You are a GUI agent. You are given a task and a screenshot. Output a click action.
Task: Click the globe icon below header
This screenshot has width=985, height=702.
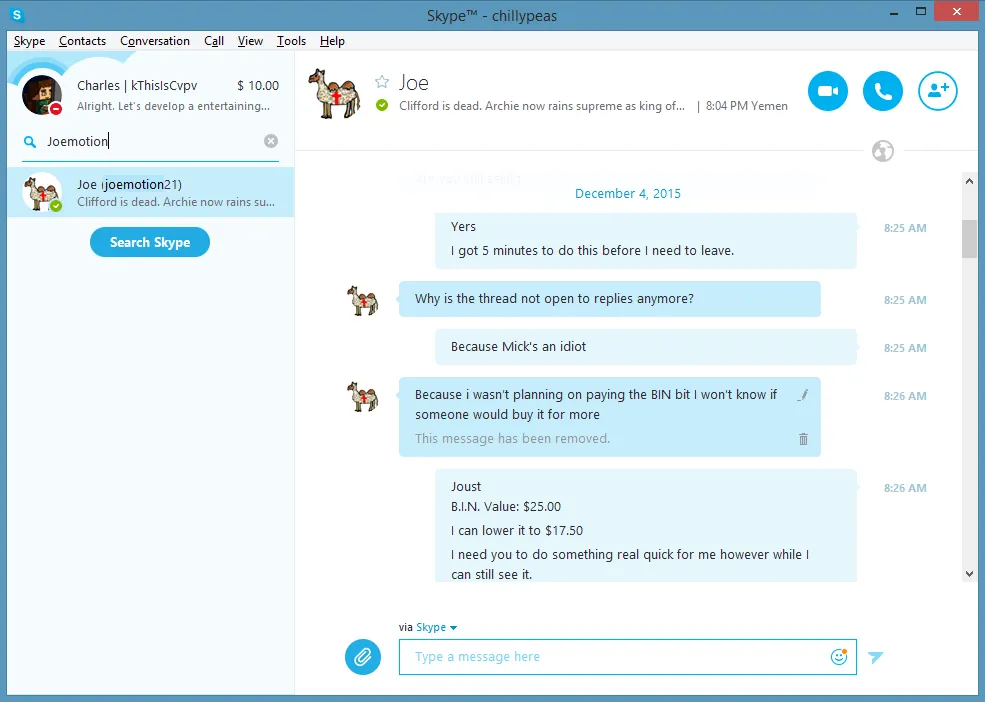click(x=883, y=151)
